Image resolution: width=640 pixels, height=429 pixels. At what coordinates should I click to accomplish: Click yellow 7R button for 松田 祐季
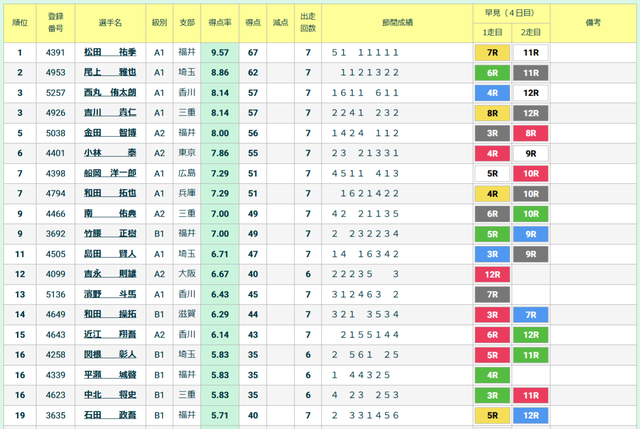(x=492, y=53)
